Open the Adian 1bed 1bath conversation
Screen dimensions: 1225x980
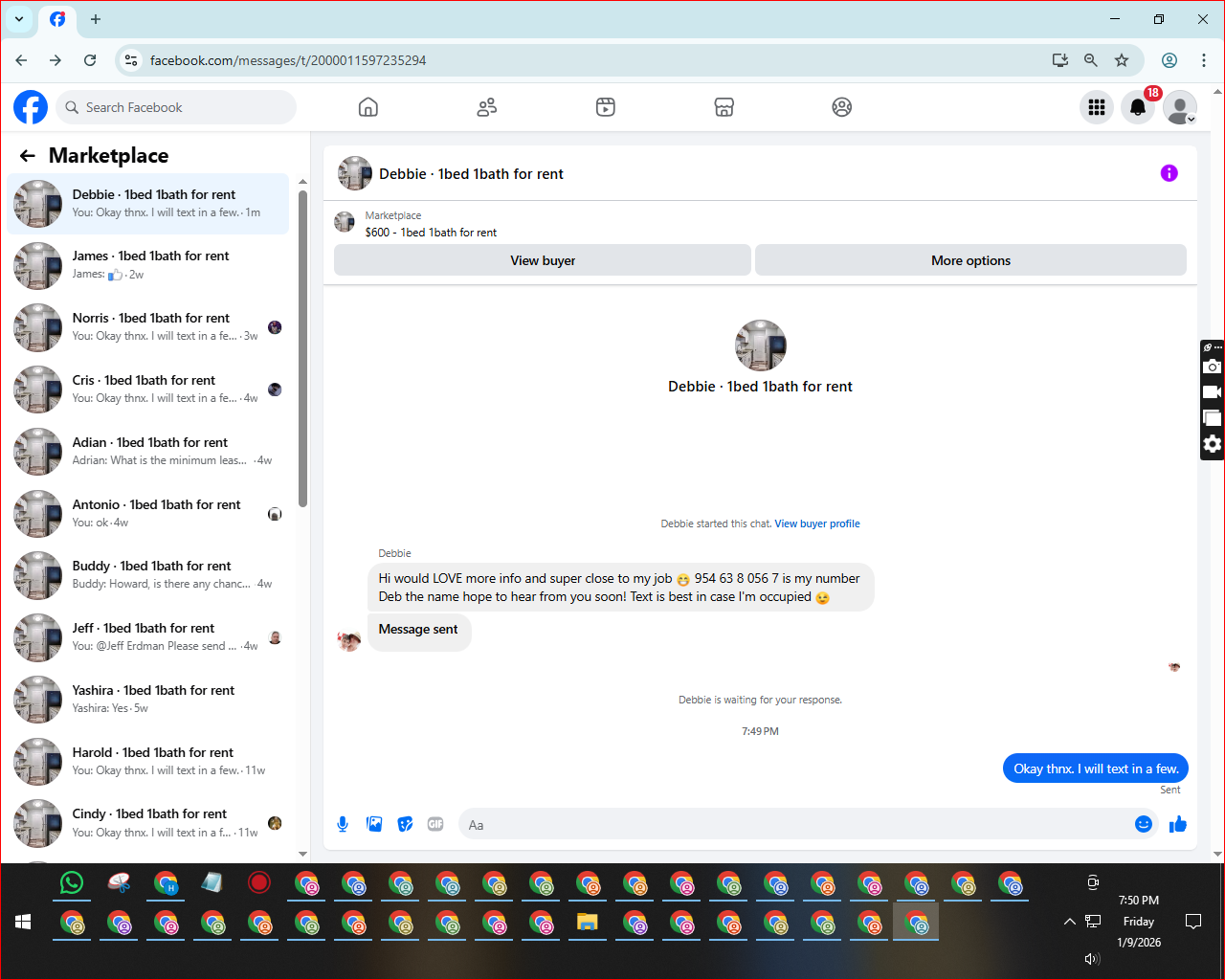coord(148,452)
